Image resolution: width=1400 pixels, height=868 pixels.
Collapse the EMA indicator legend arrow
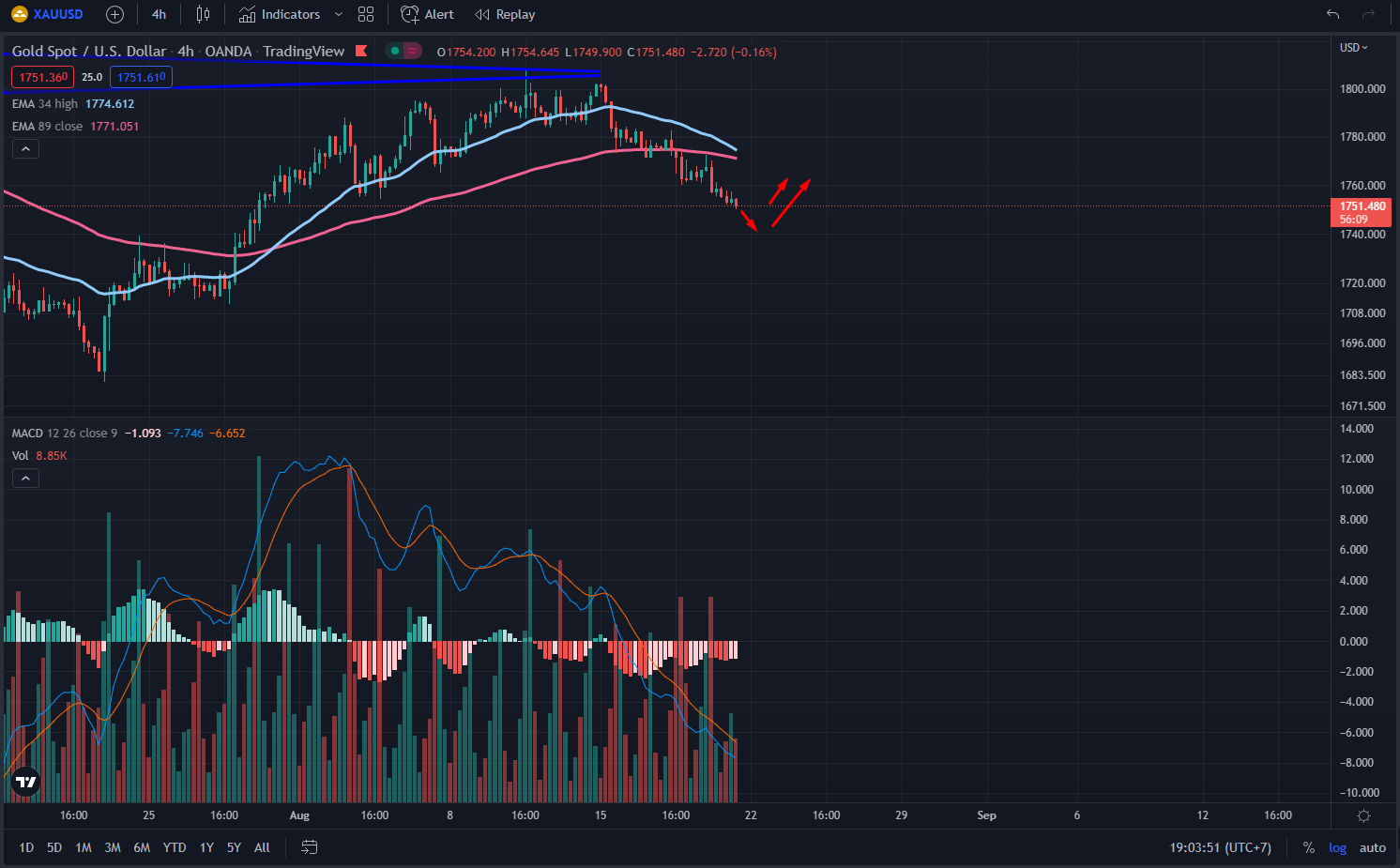tap(25, 149)
